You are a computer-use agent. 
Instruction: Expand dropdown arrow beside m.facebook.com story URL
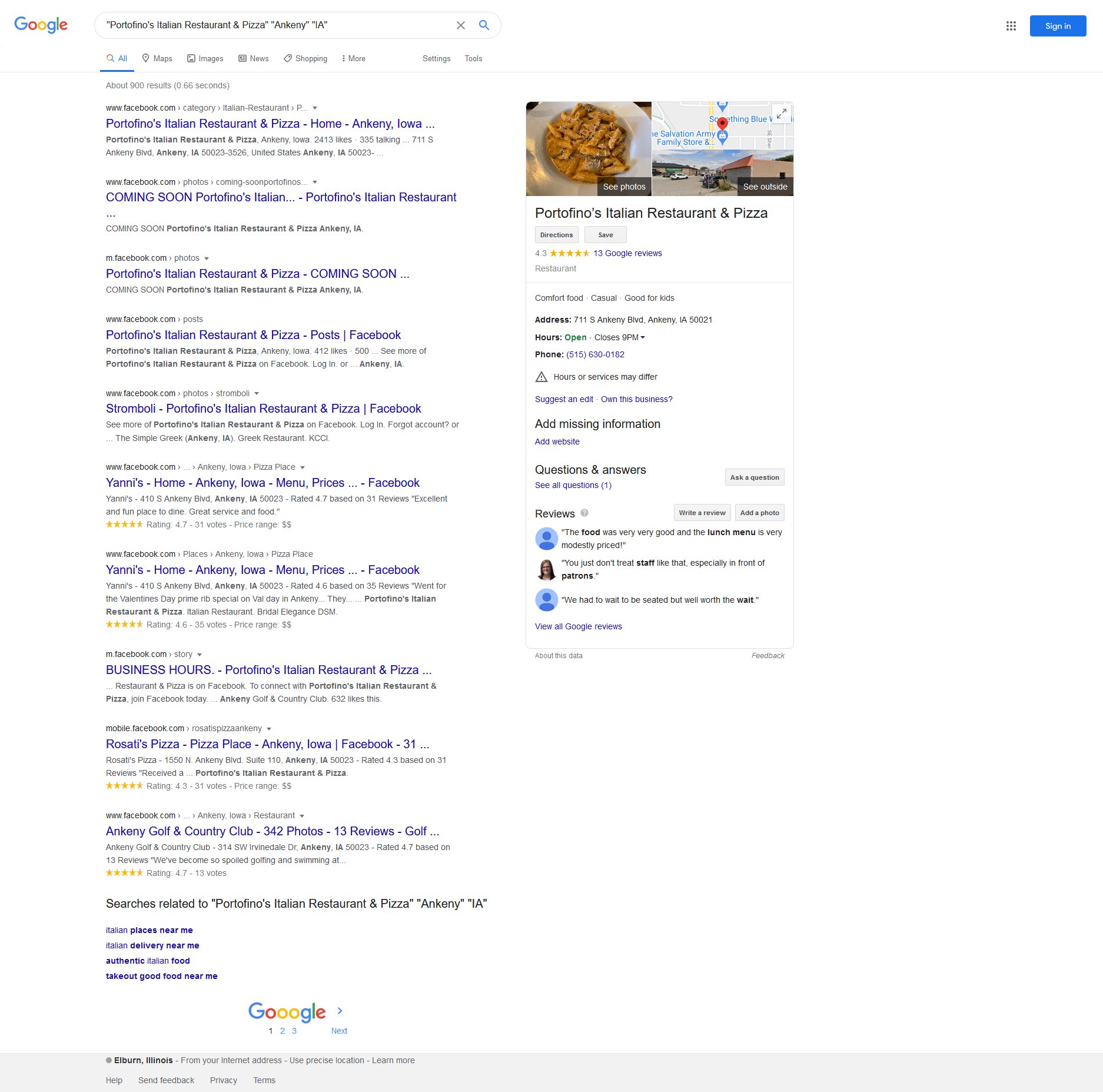pos(200,655)
